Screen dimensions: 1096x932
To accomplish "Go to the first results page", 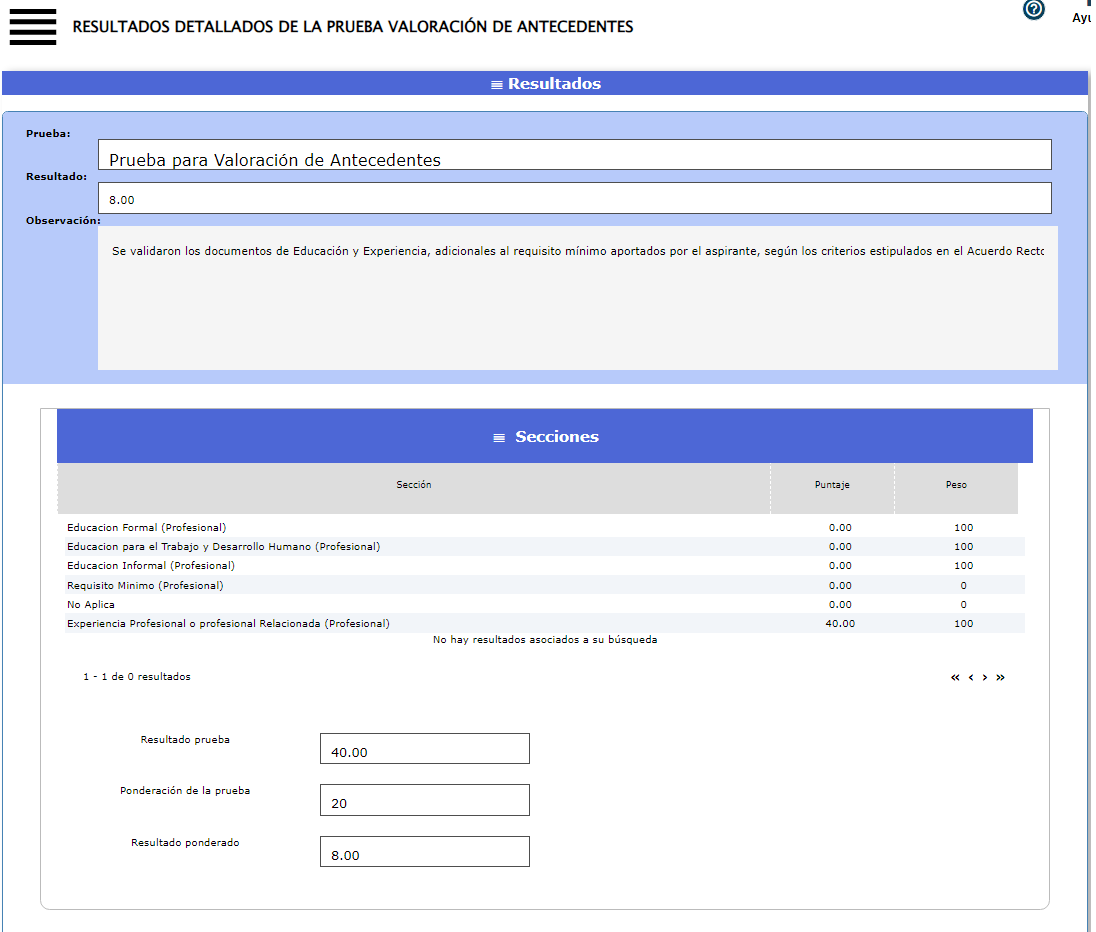I will [x=955, y=678].
